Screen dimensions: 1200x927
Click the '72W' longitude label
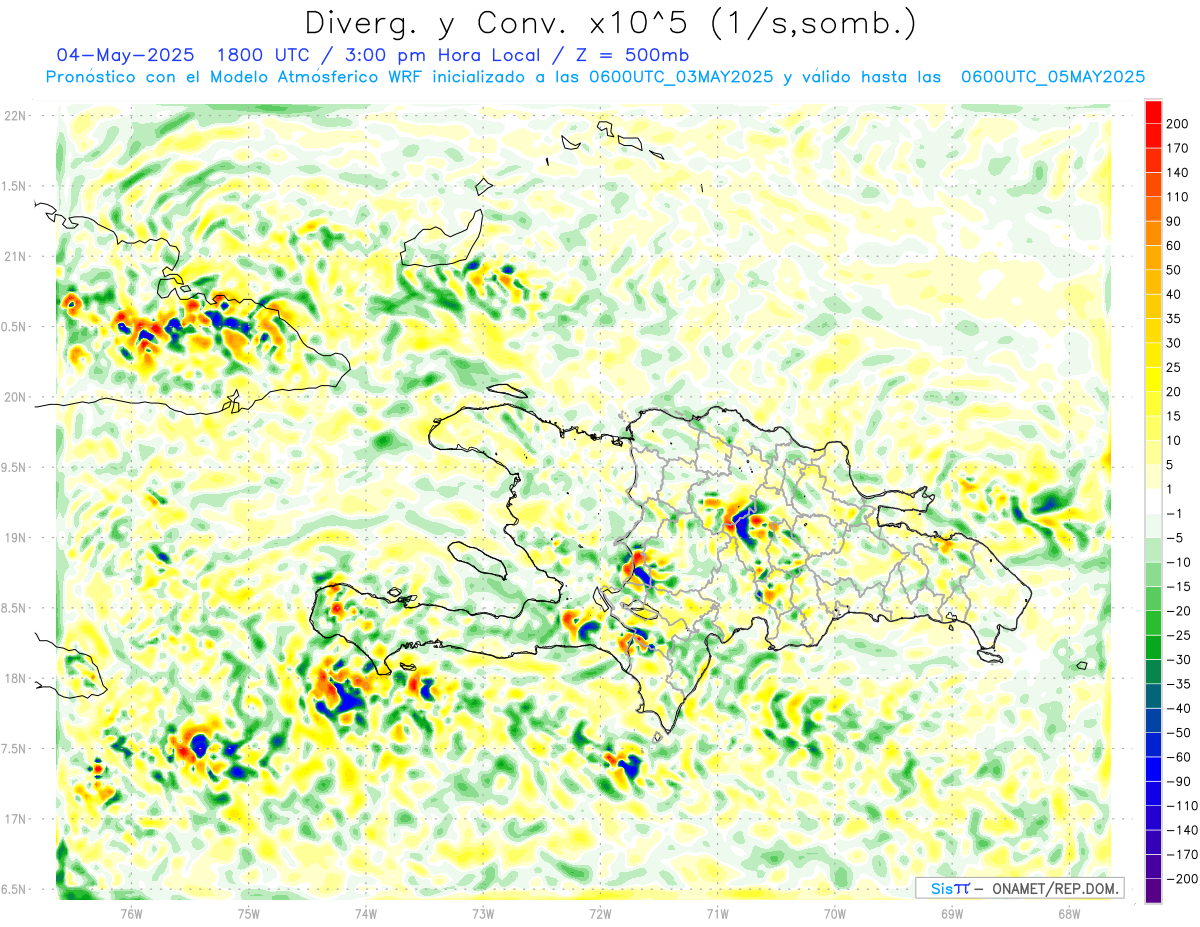click(x=600, y=912)
